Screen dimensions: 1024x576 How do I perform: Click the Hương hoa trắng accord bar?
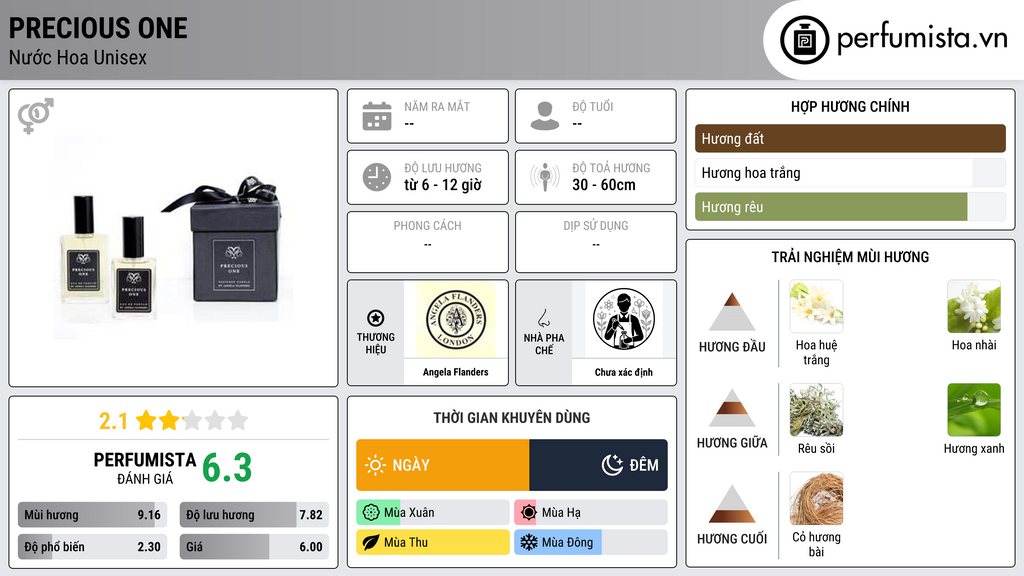tap(850, 173)
